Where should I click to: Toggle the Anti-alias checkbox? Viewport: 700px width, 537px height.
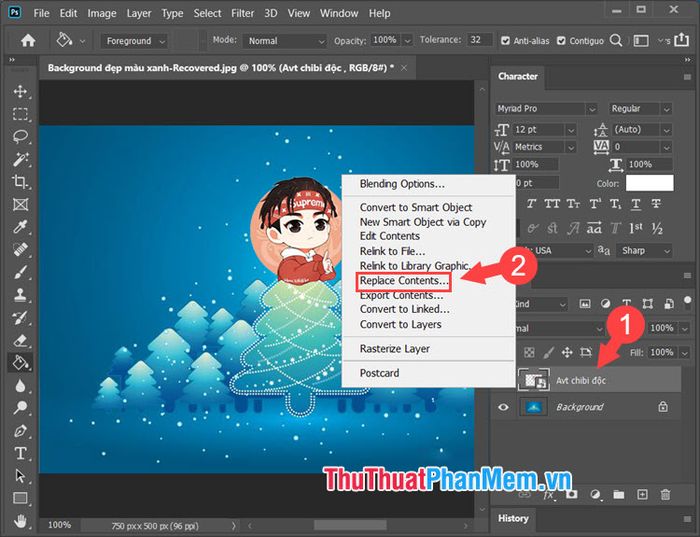pos(505,41)
